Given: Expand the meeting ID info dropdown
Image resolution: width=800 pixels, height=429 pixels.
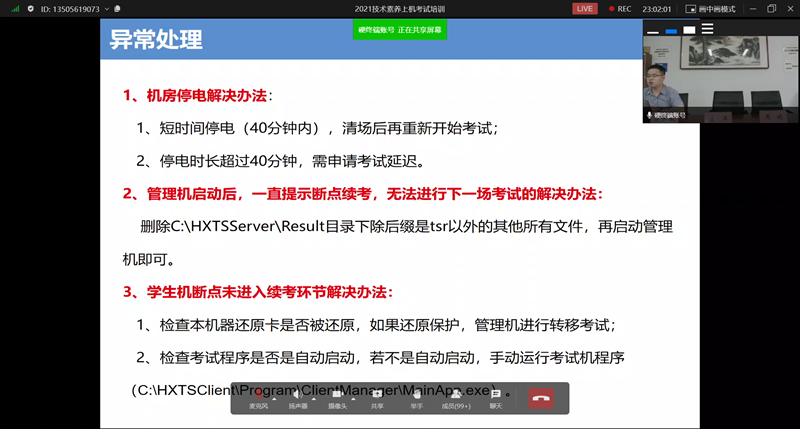Looking at the screenshot, I should point(106,8).
